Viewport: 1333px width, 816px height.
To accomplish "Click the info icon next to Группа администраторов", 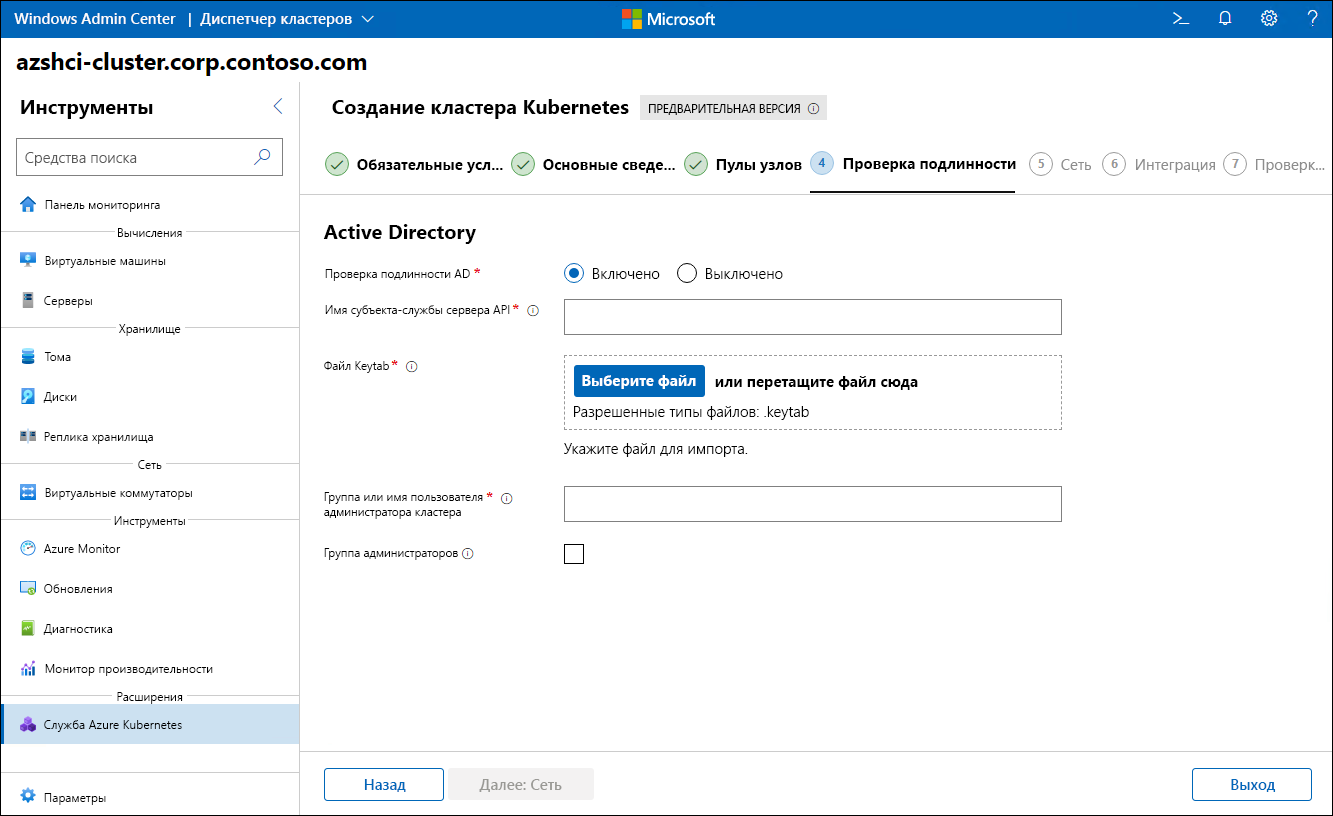I will pos(468,553).
